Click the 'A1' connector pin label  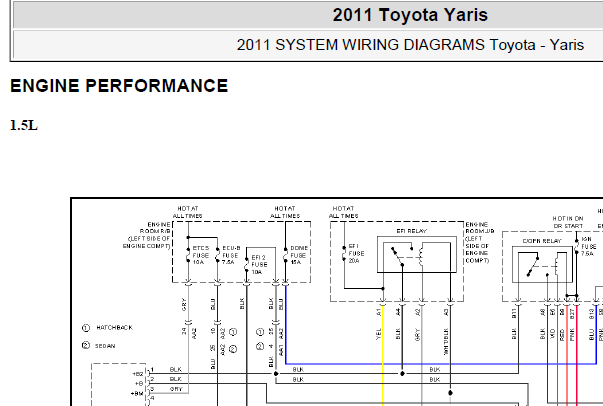pos(379,312)
